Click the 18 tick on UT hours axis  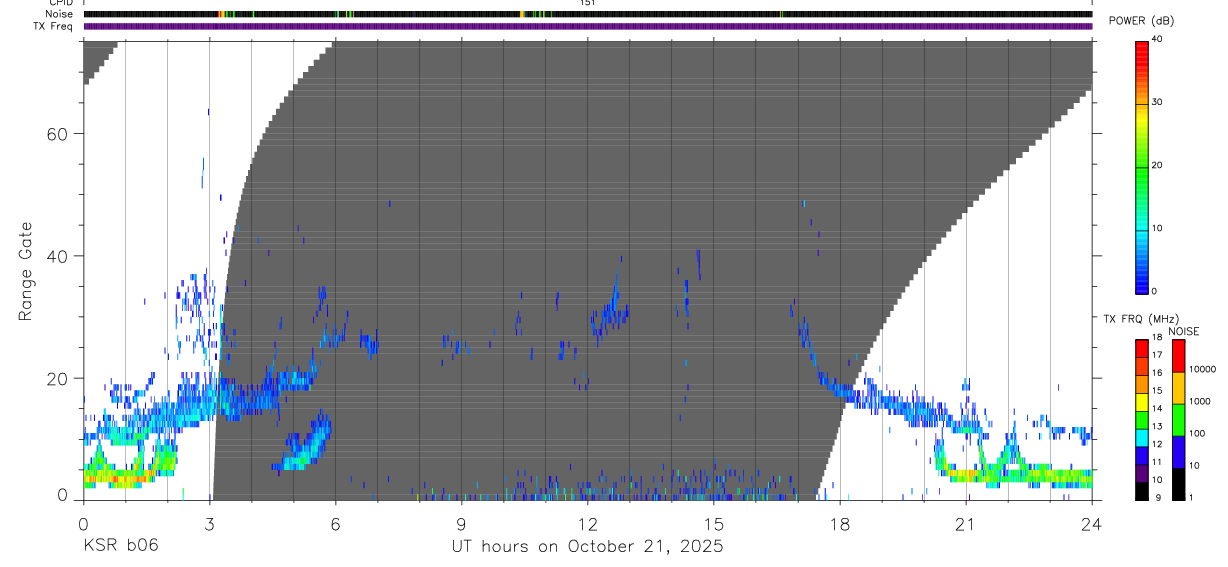tap(840, 523)
